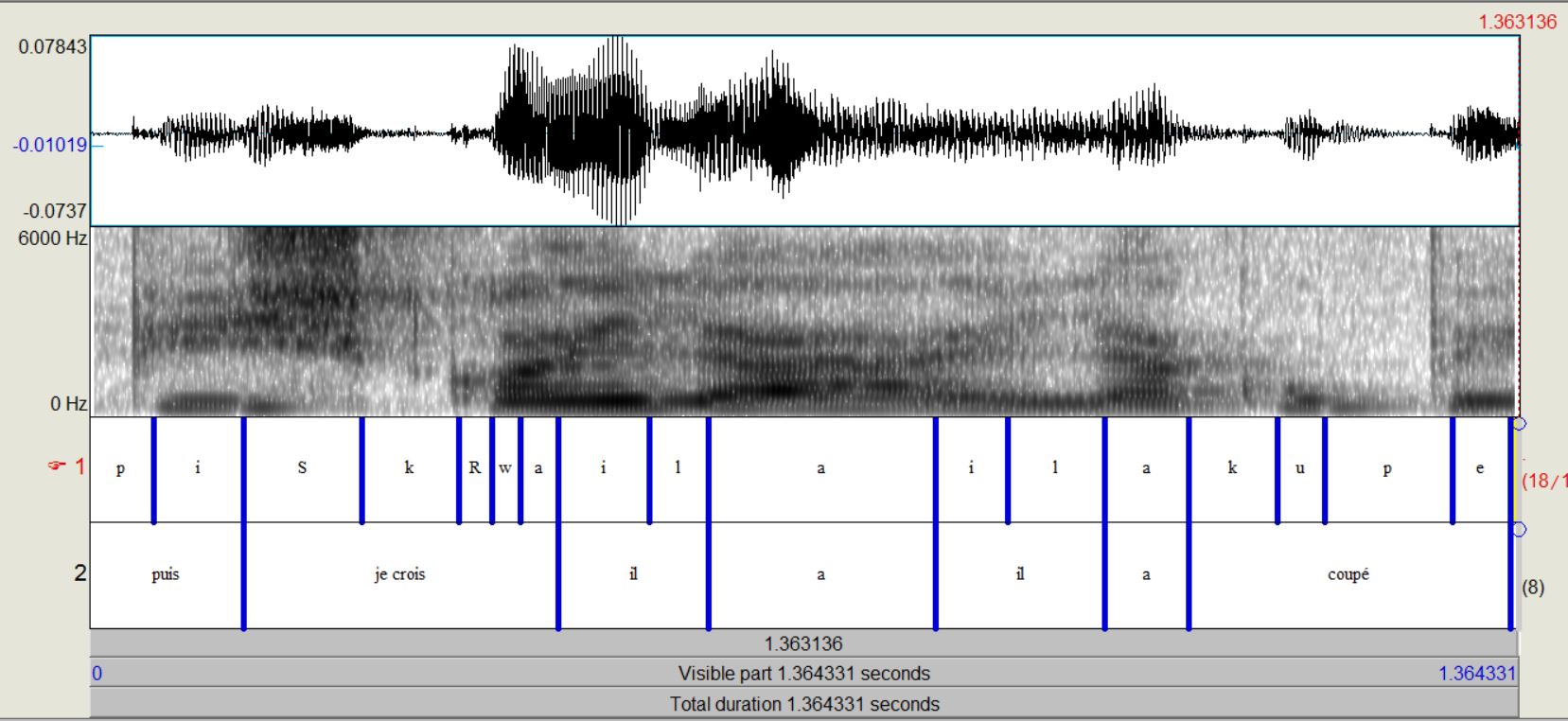Click the boundary just before "coupé" in tier 2
1568x721 pixels.
click(1189, 577)
